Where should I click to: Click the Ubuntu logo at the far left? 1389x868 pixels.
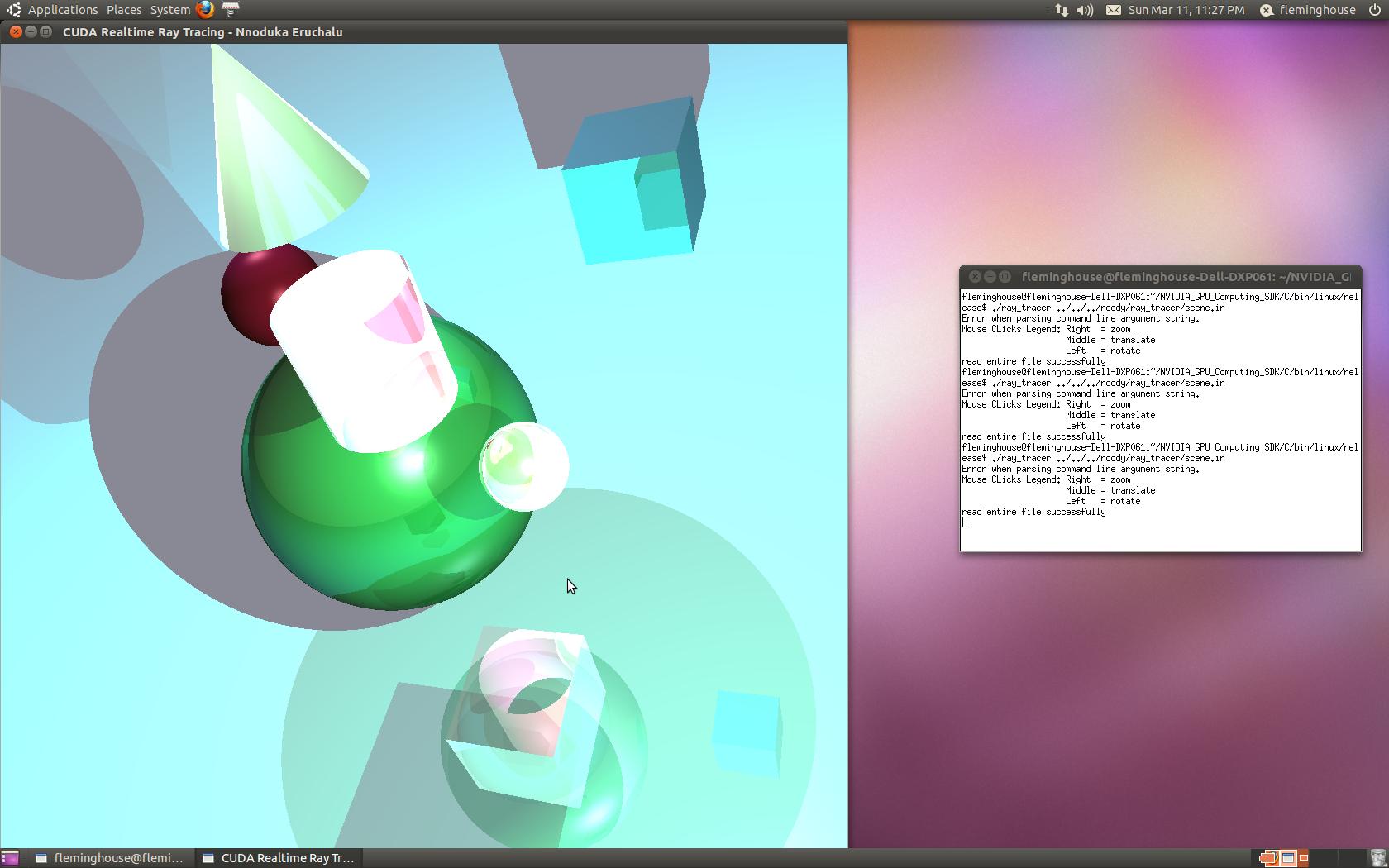pyautogui.click(x=12, y=9)
